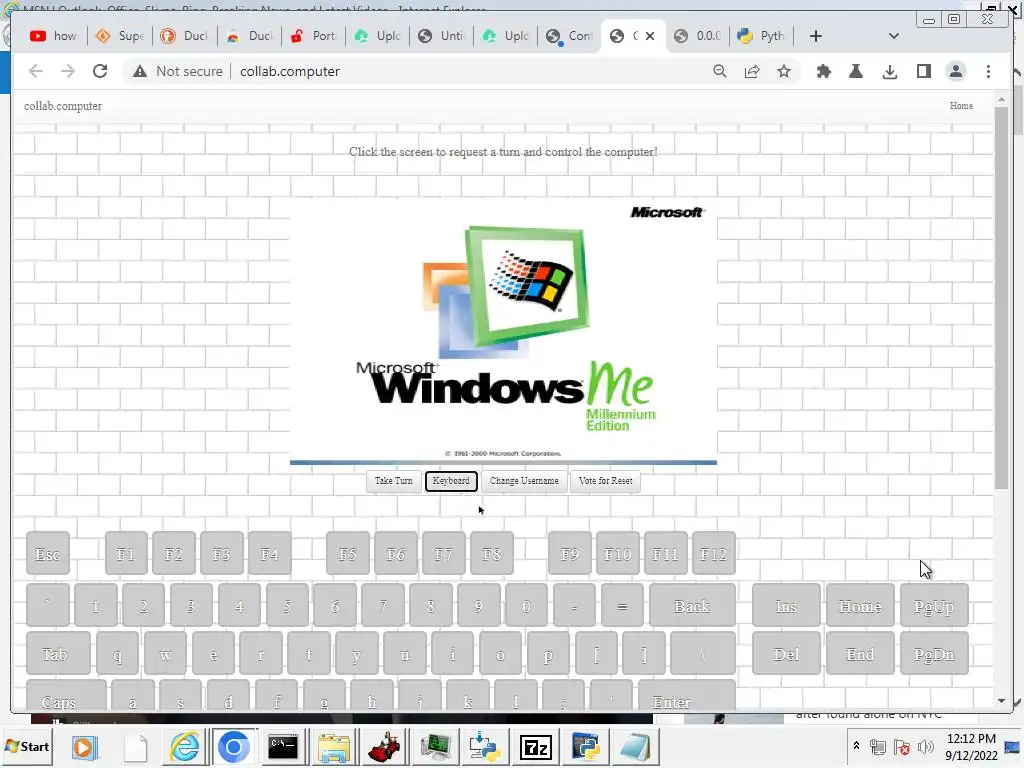The height and width of the screenshot is (768, 1024).
Task: Click Vote for Reset button
Action: coord(605,481)
